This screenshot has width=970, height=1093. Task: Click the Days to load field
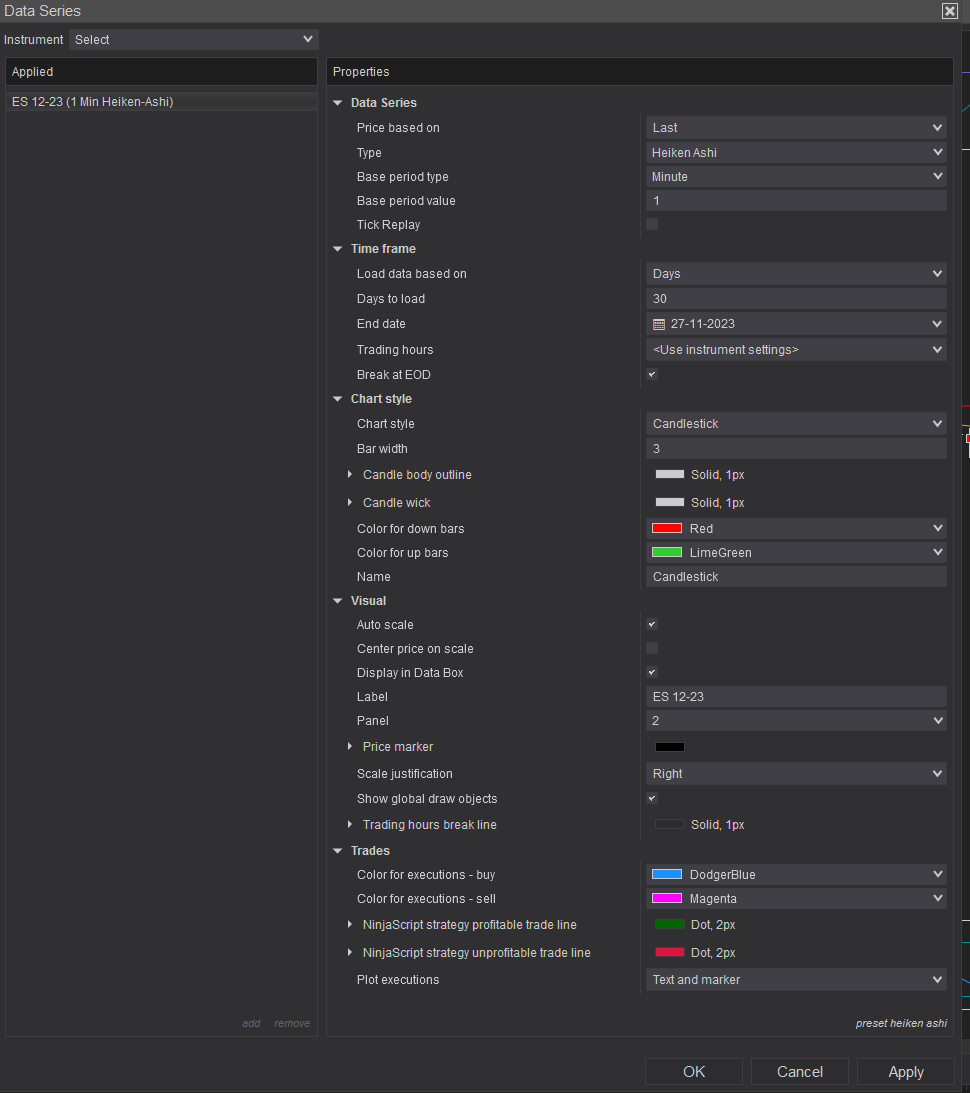[x=796, y=299]
